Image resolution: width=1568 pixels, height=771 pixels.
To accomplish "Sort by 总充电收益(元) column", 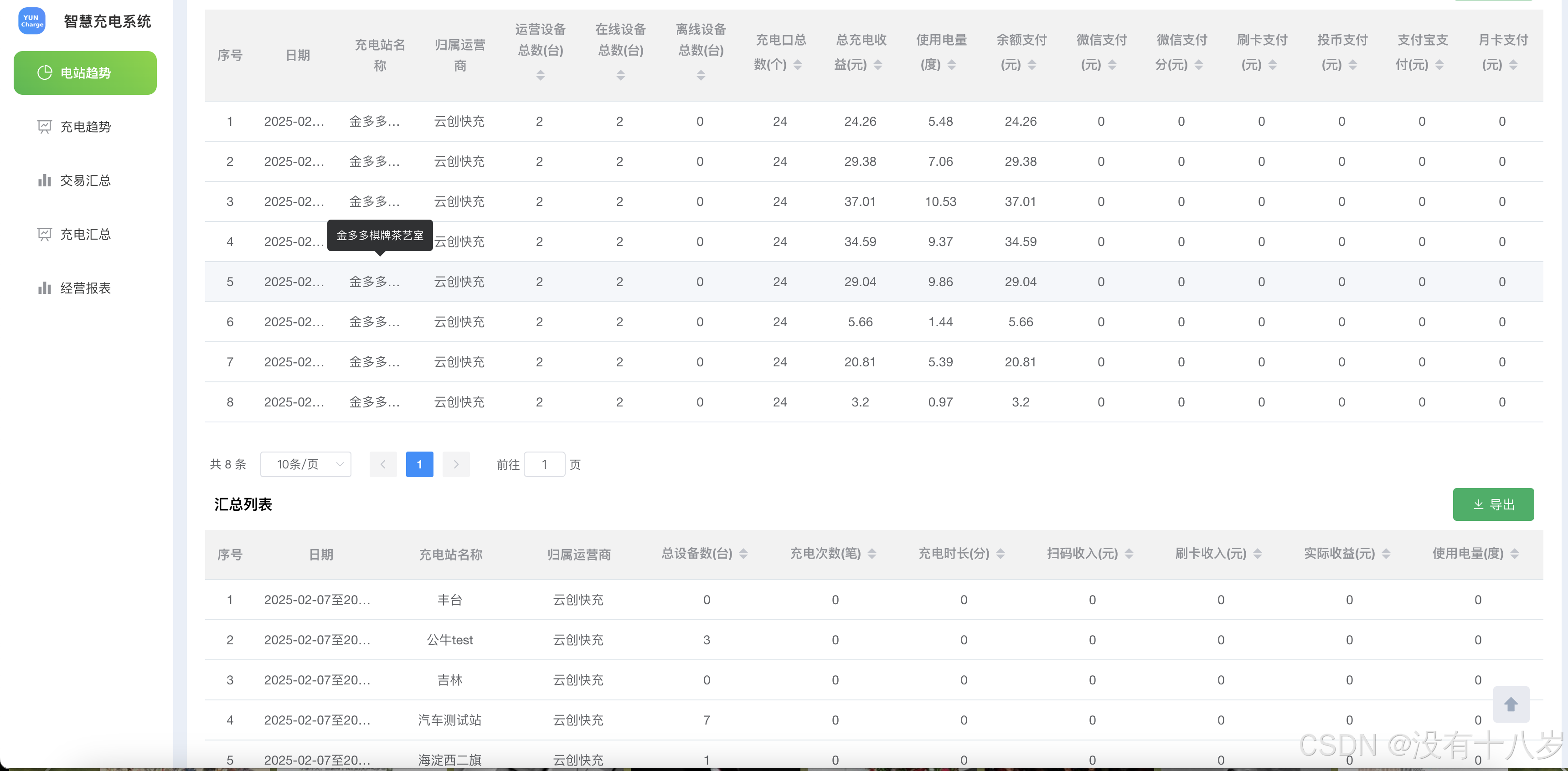I will pos(877,65).
